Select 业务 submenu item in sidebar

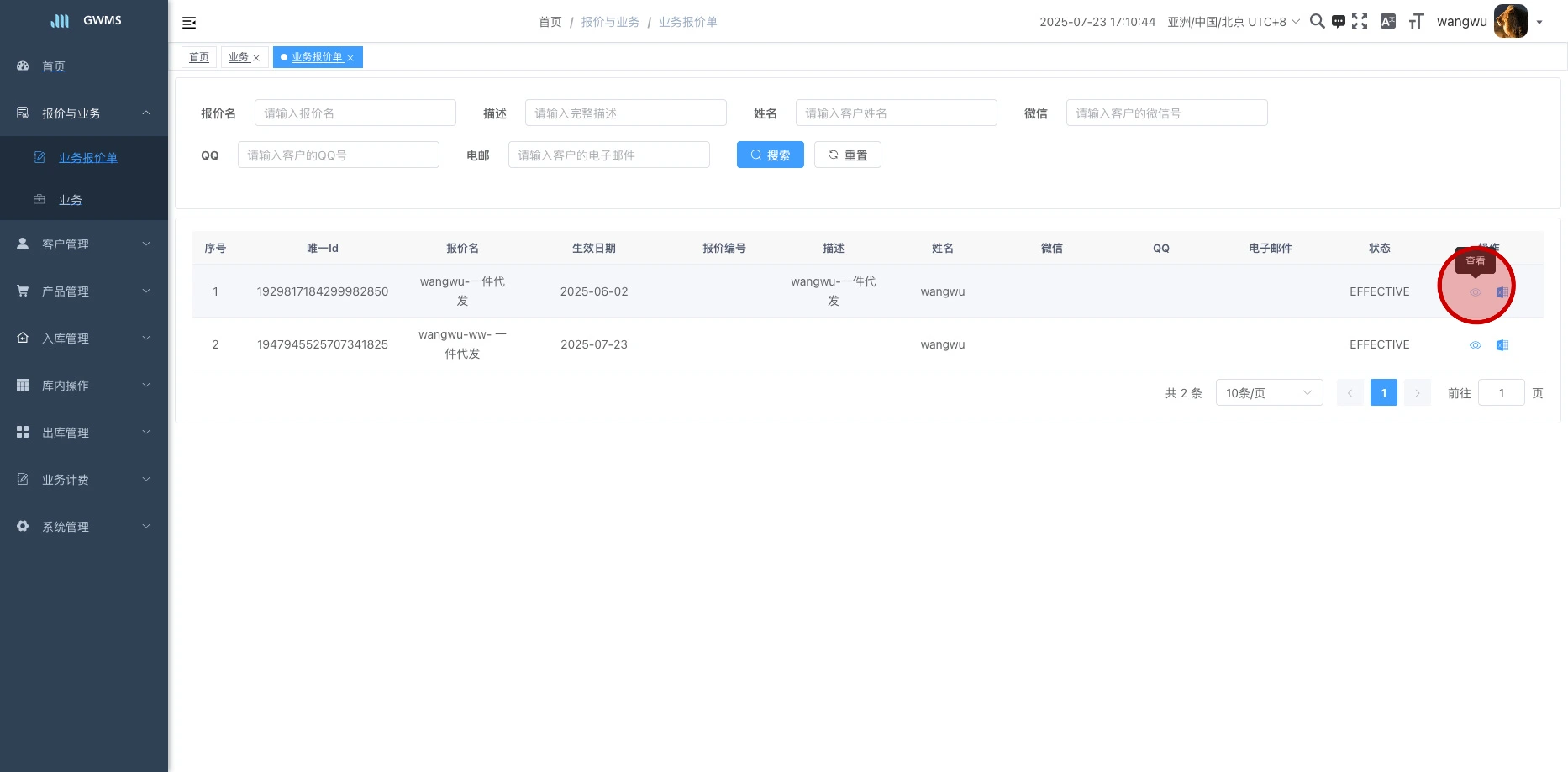coord(71,200)
